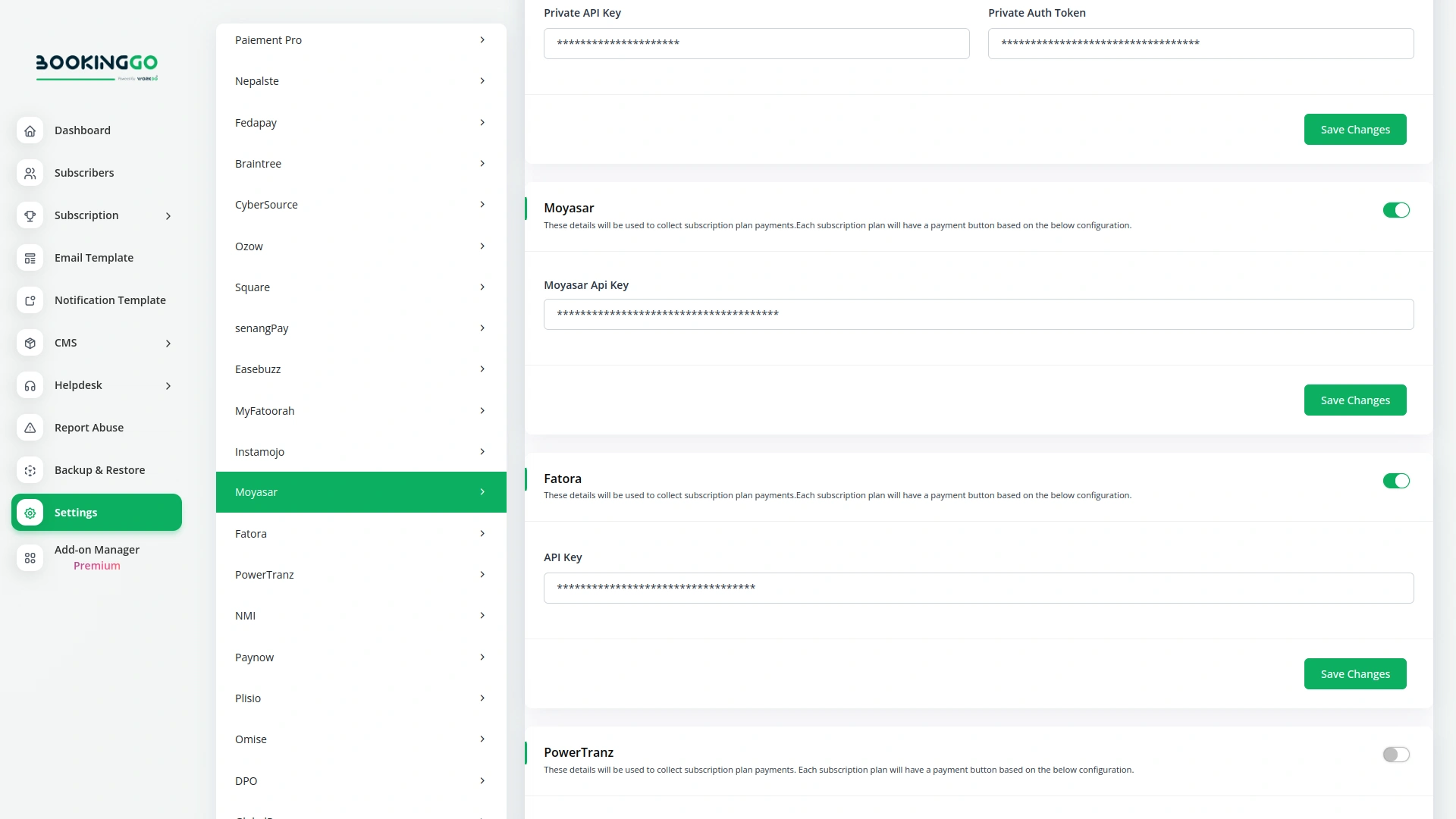This screenshot has width=1456, height=819.
Task: Select the Subscribers icon in sidebar
Action: pyautogui.click(x=30, y=173)
